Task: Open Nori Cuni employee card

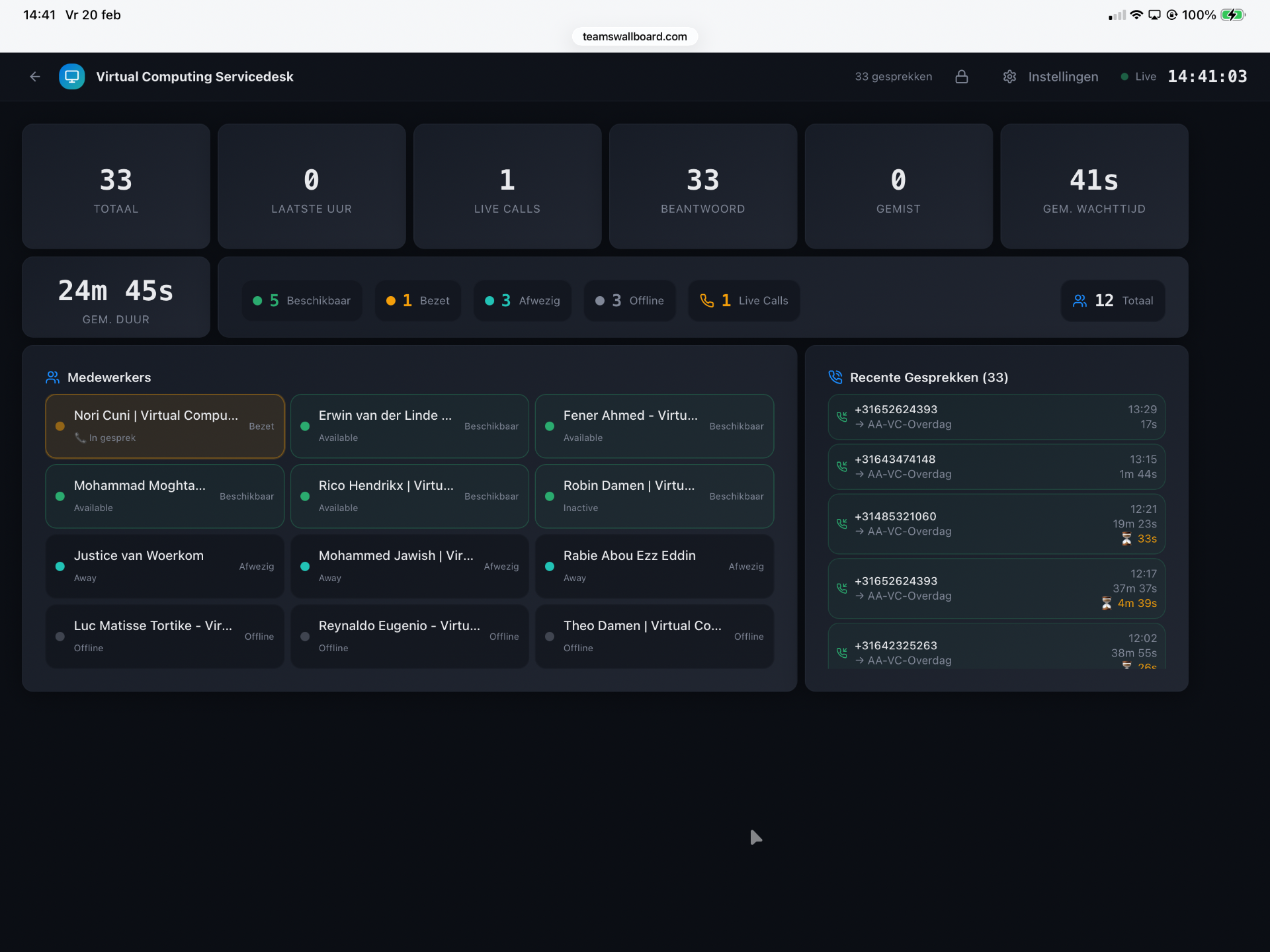Action: (x=165, y=426)
